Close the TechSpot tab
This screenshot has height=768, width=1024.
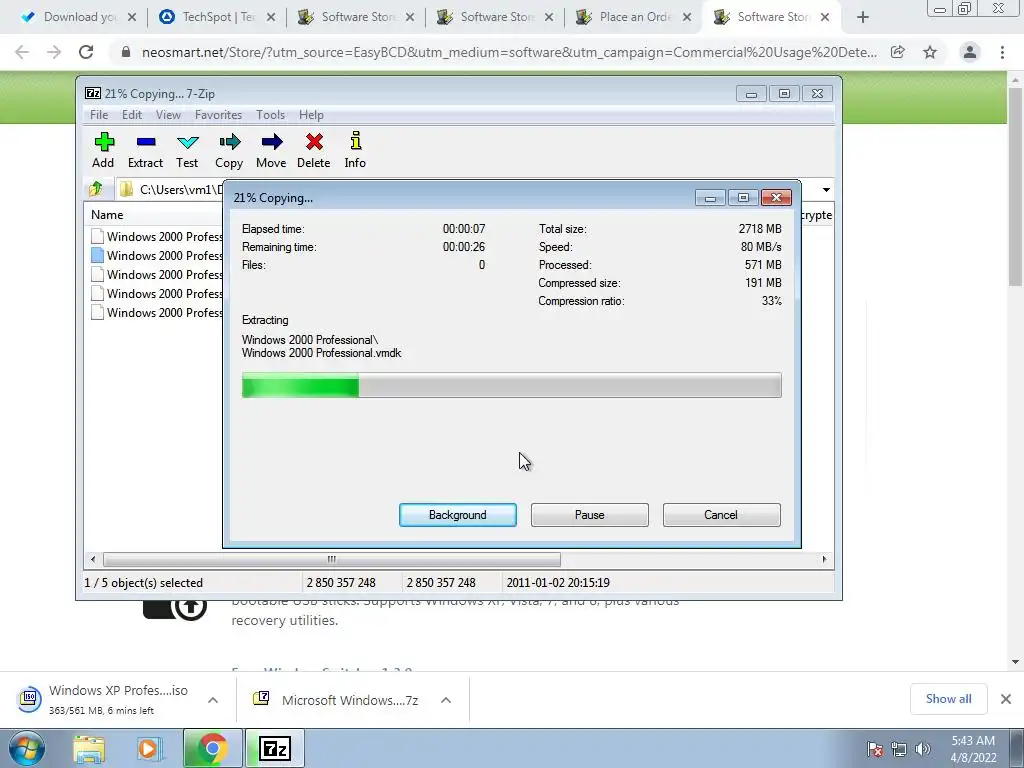[x=271, y=18]
